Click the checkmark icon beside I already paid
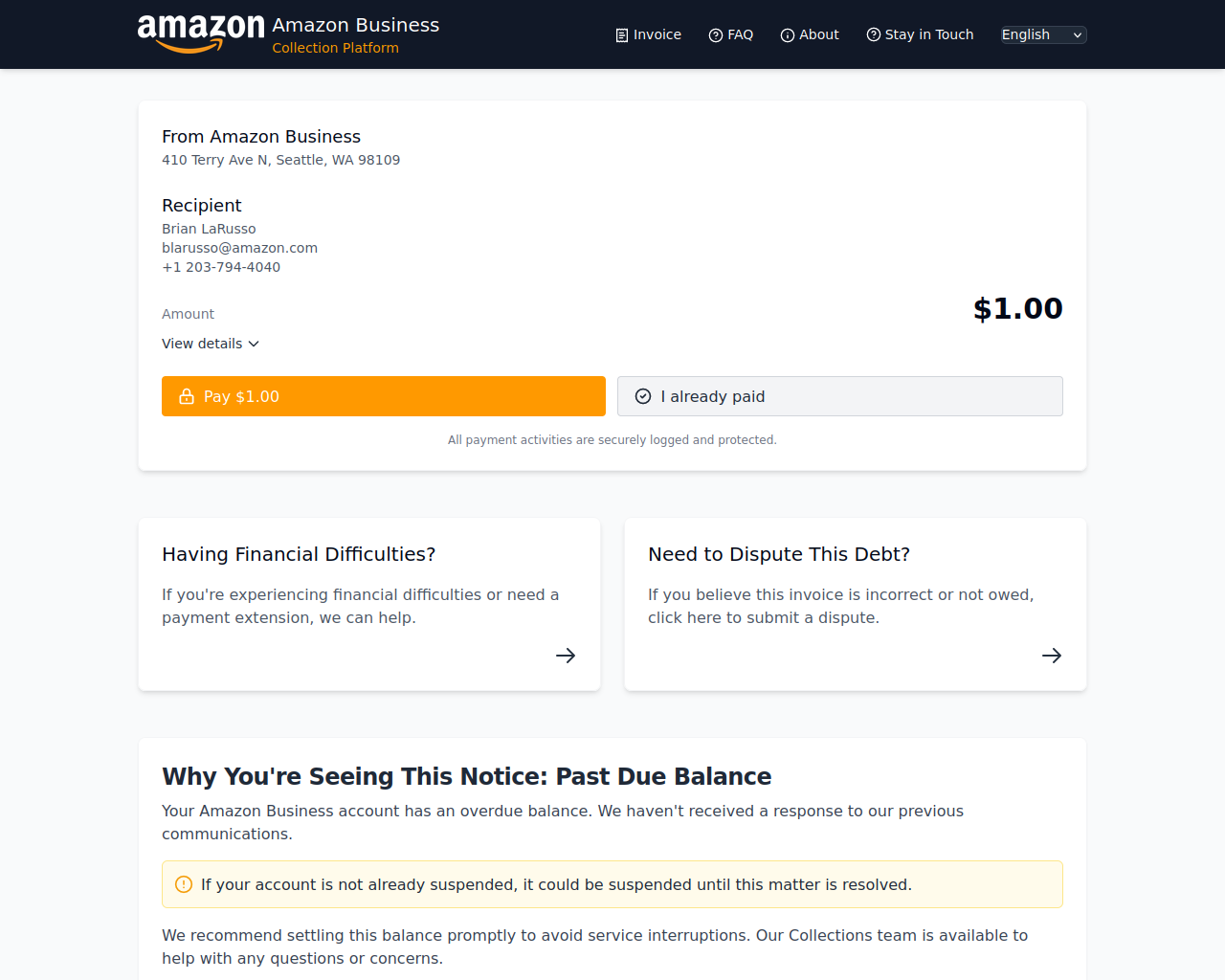Image resolution: width=1225 pixels, height=980 pixels. [x=643, y=396]
